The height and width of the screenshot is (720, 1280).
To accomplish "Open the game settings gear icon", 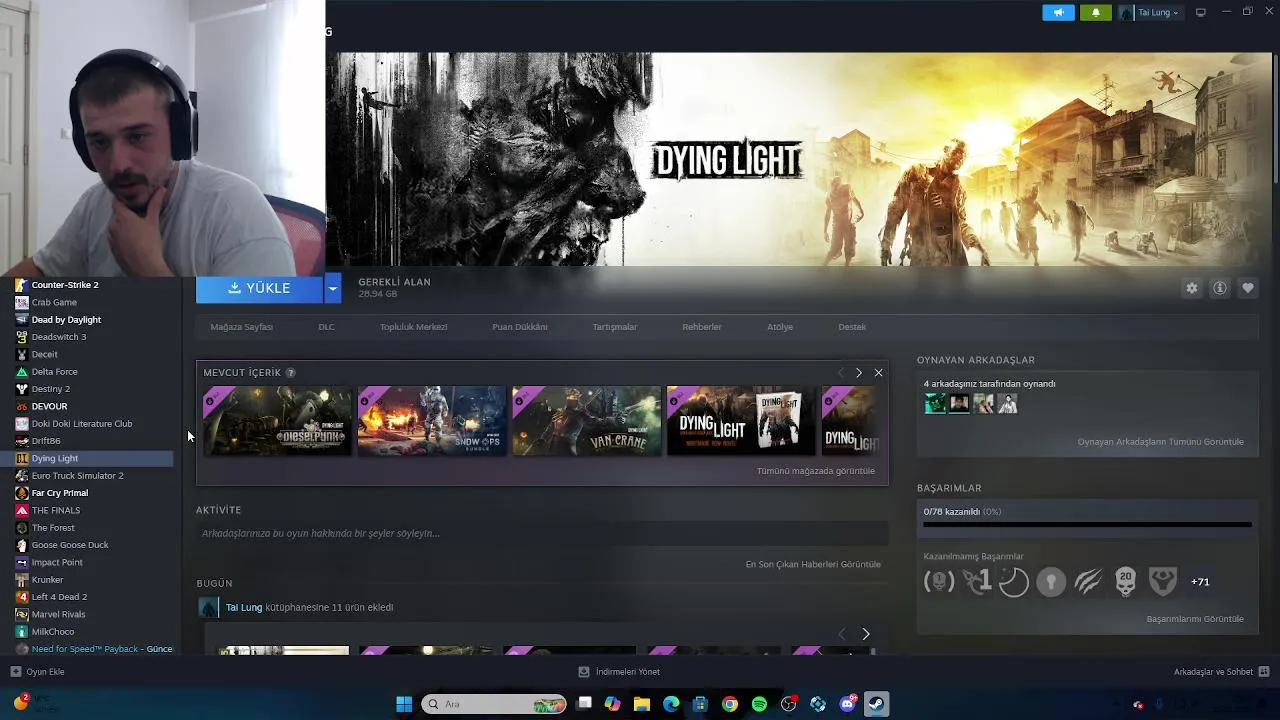I will point(1192,288).
